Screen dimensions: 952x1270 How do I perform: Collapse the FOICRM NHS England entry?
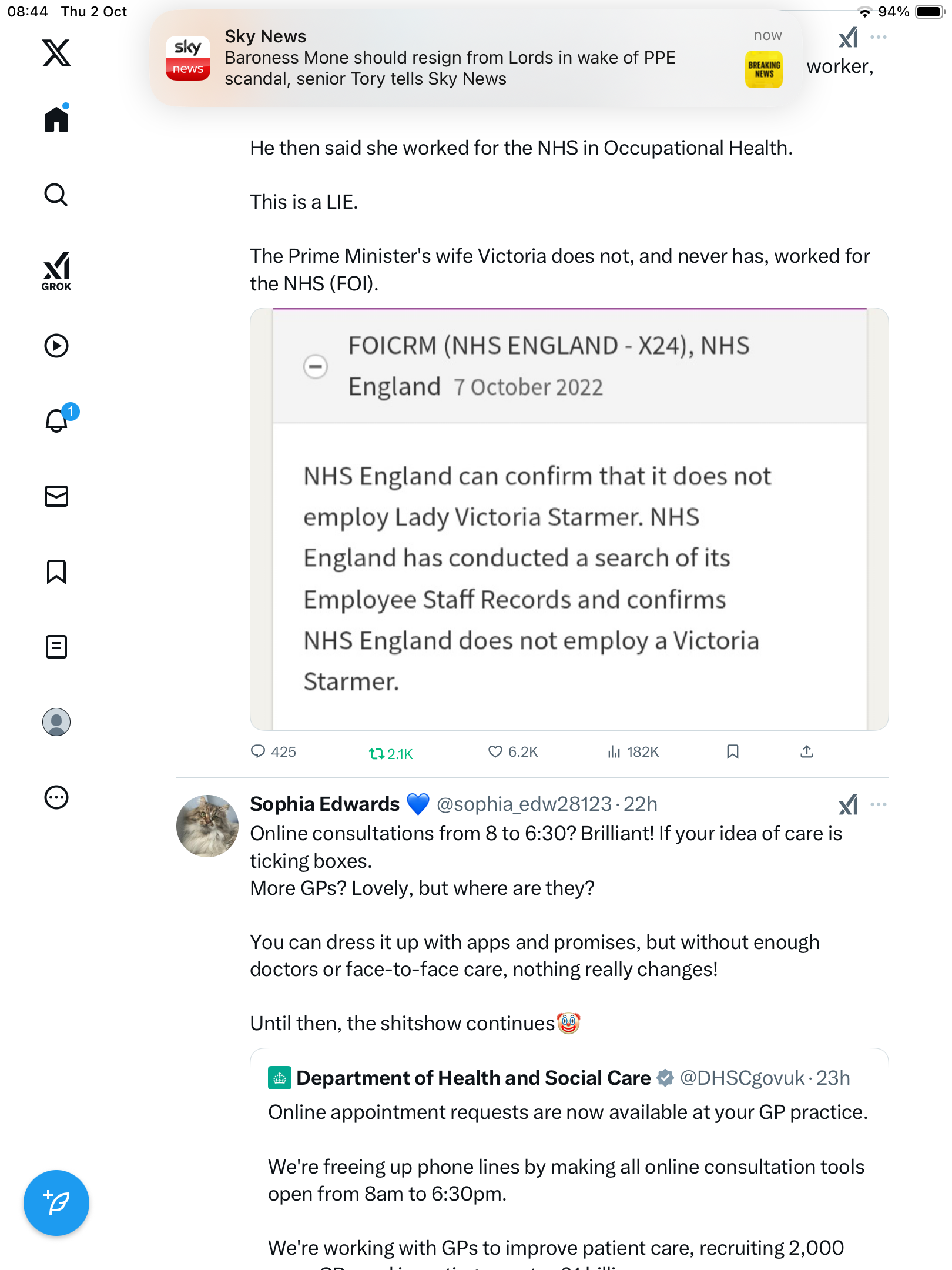[x=316, y=366]
